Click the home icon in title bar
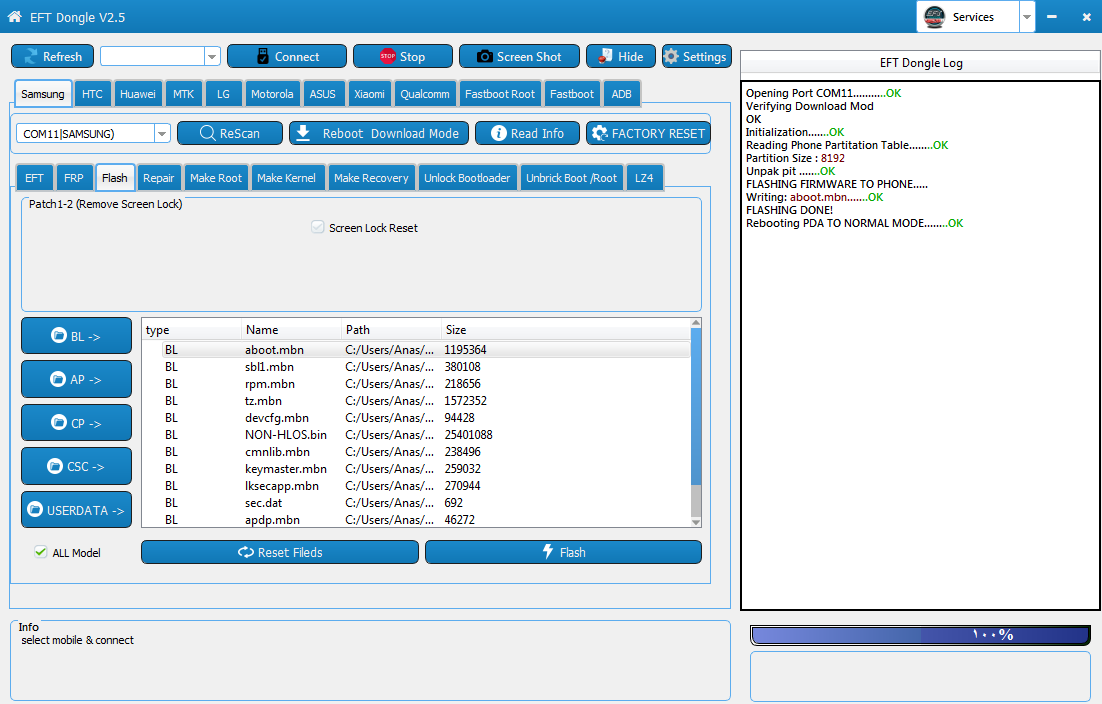The width and height of the screenshot is (1102, 704). click(x=14, y=16)
